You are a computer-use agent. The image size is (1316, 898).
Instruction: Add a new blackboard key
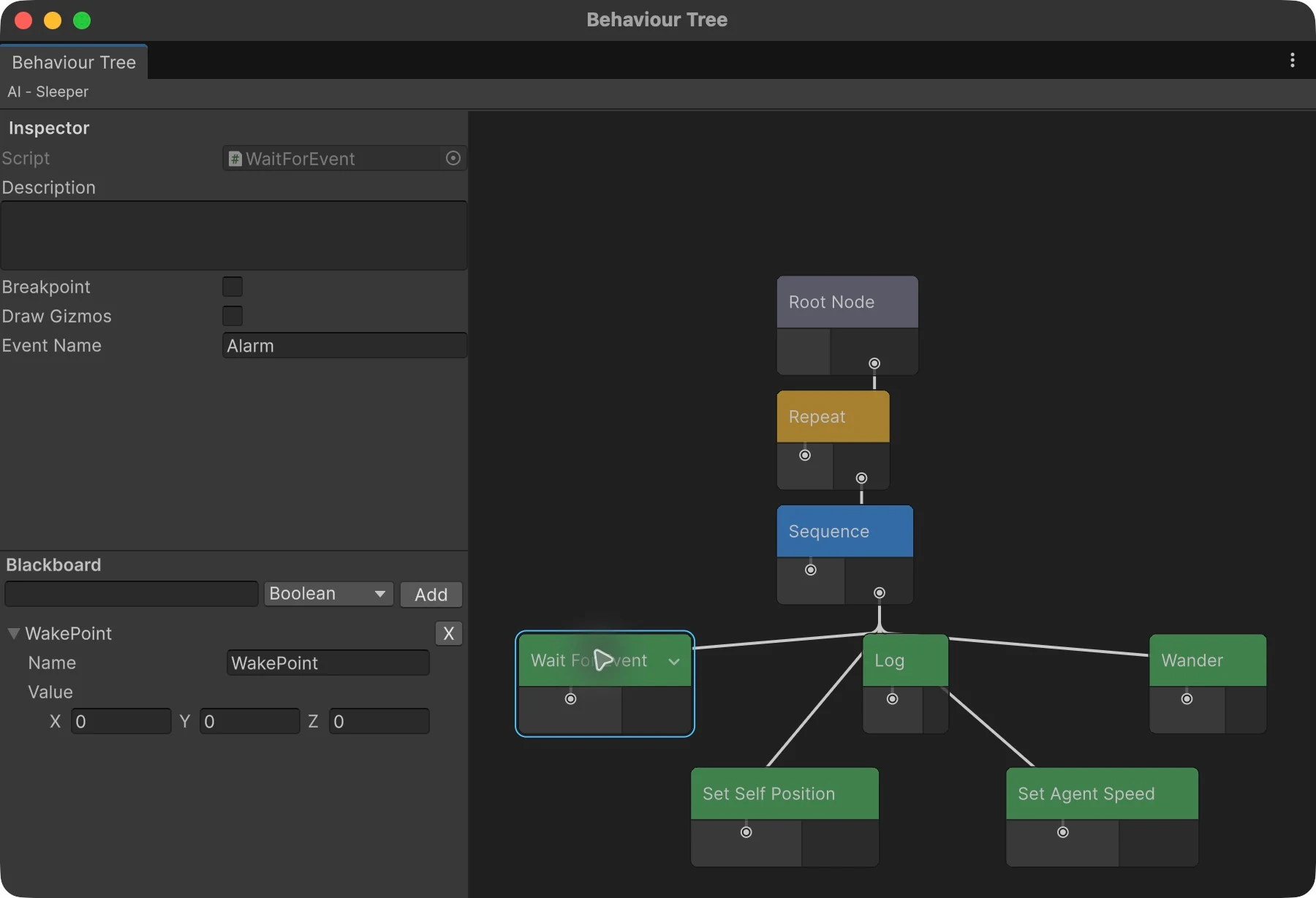(x=431, y=595)
